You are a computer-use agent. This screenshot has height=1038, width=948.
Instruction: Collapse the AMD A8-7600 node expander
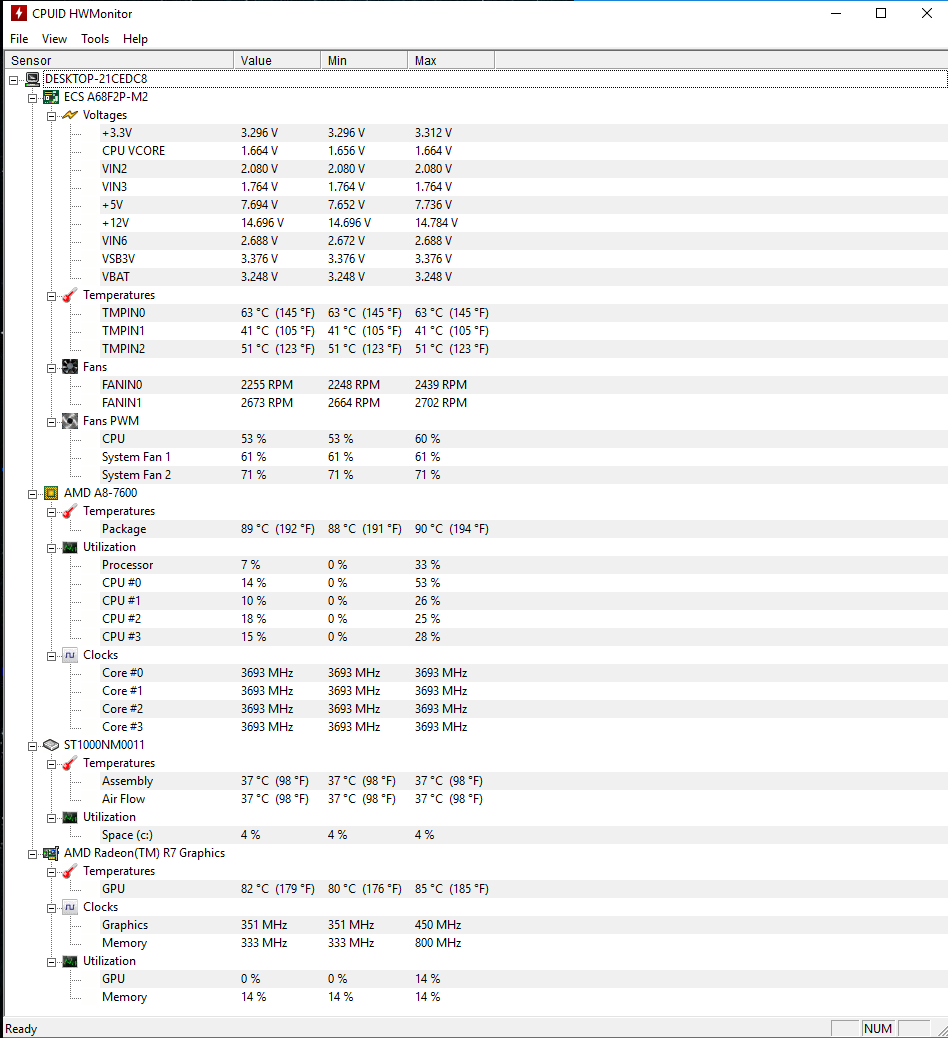[x=32, y=494]
